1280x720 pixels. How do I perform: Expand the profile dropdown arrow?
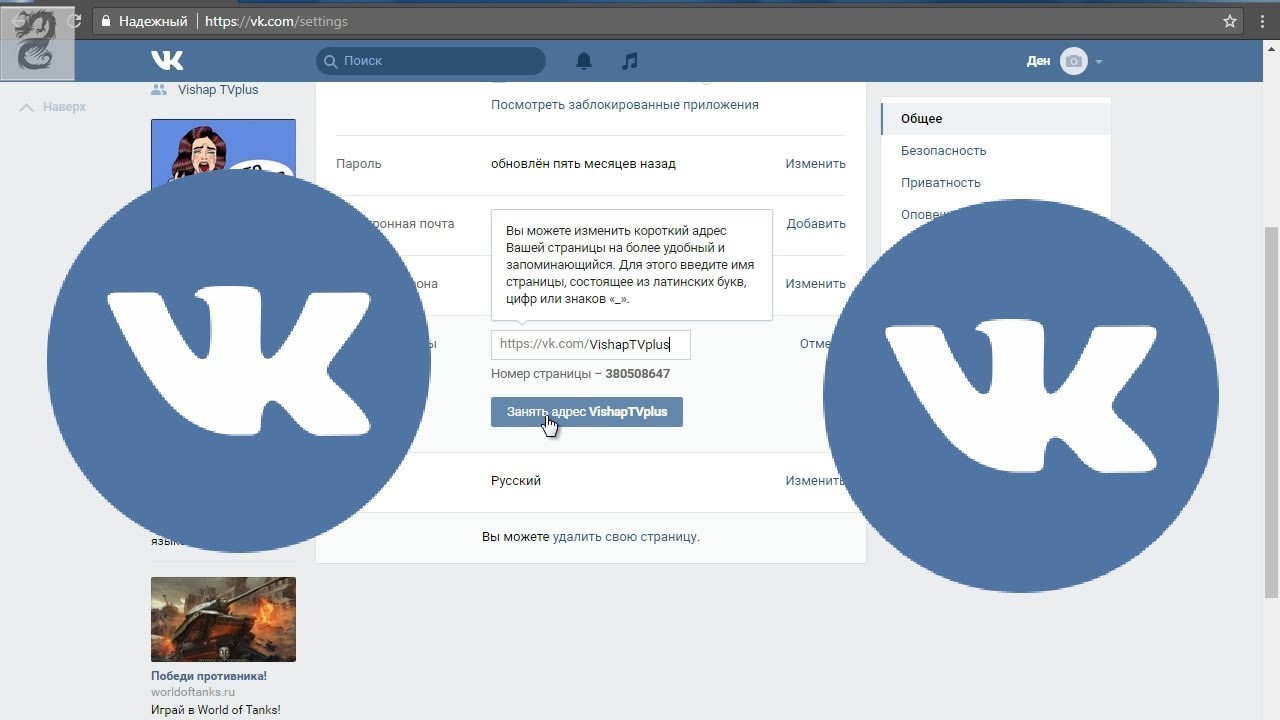tap(1098, 62)
